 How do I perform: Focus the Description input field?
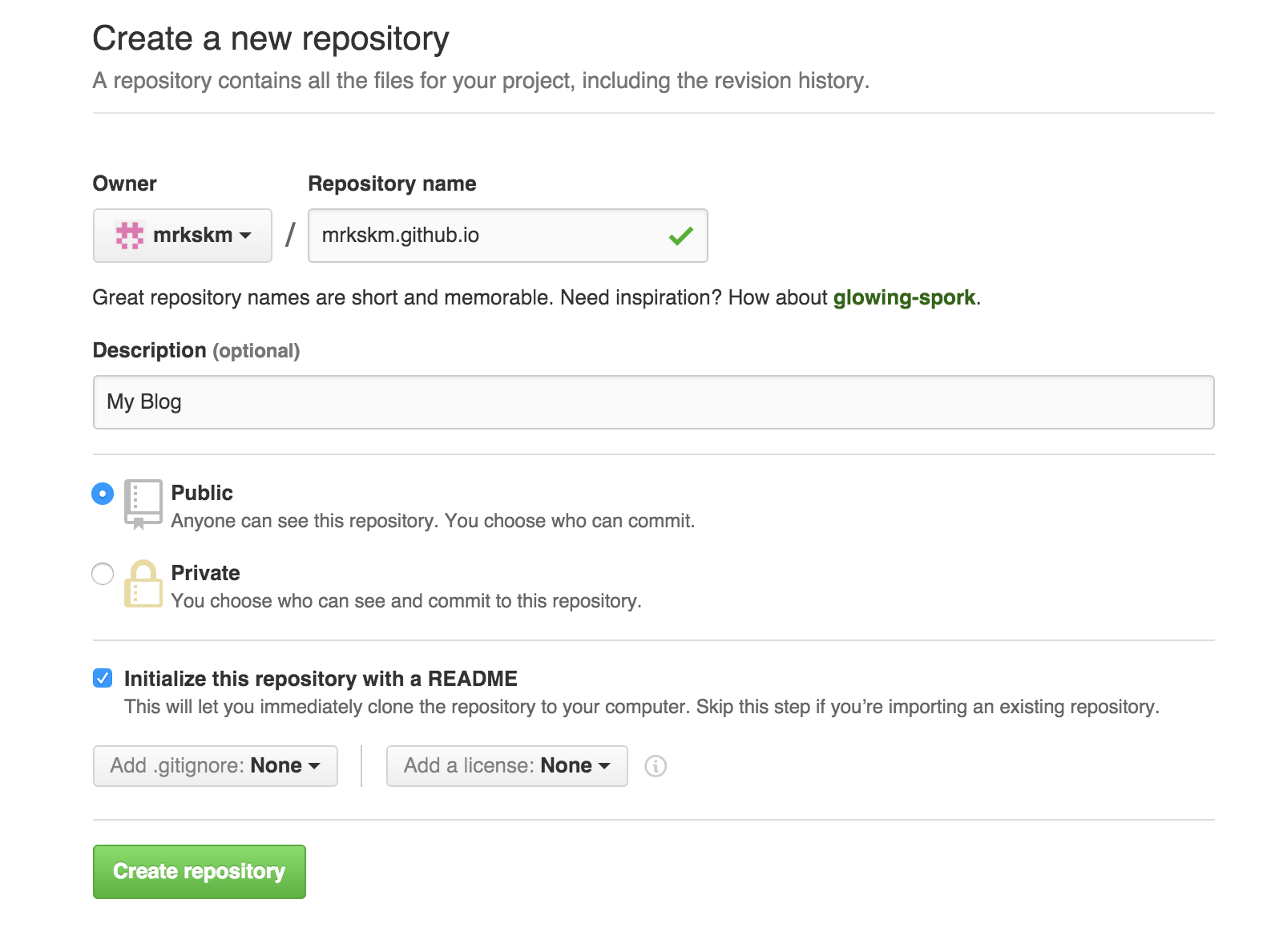[x=654, y=402]
